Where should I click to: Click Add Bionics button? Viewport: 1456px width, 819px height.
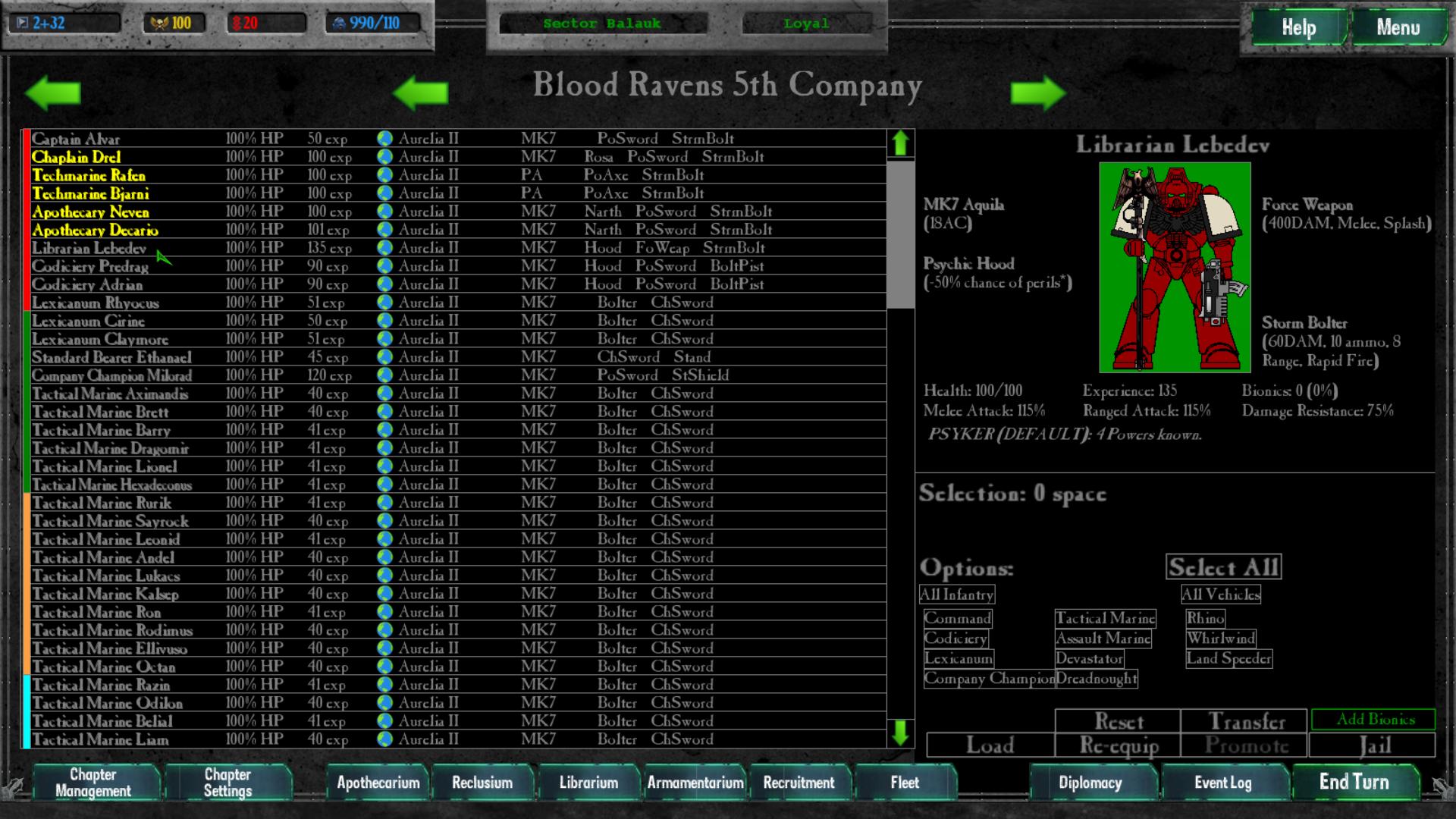(x=1374, y=719)
